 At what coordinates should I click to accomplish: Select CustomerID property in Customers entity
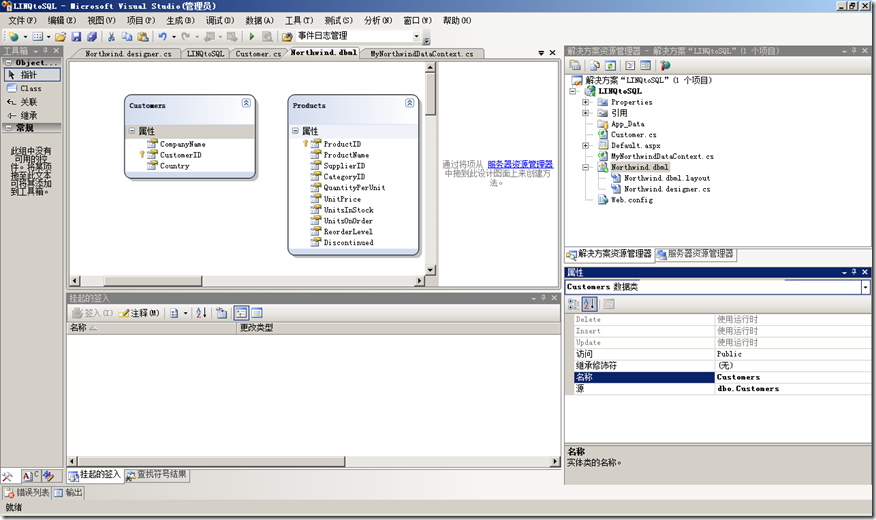pyautogui.click(x=180, y=155)
